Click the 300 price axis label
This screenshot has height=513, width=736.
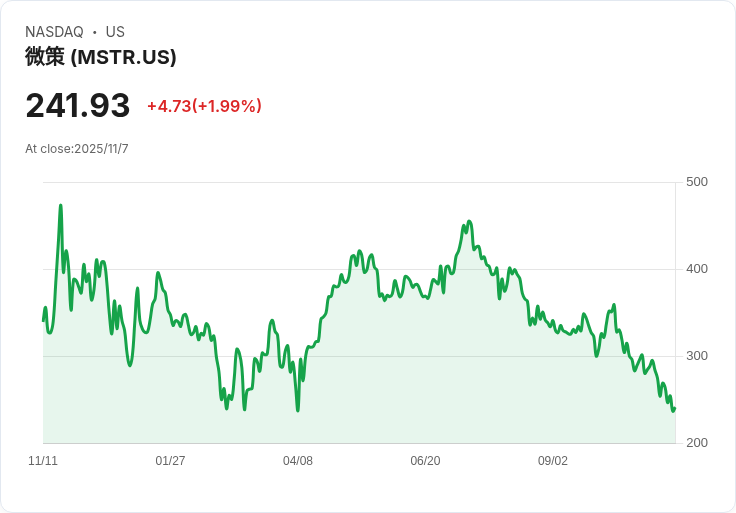coord(697,356)
